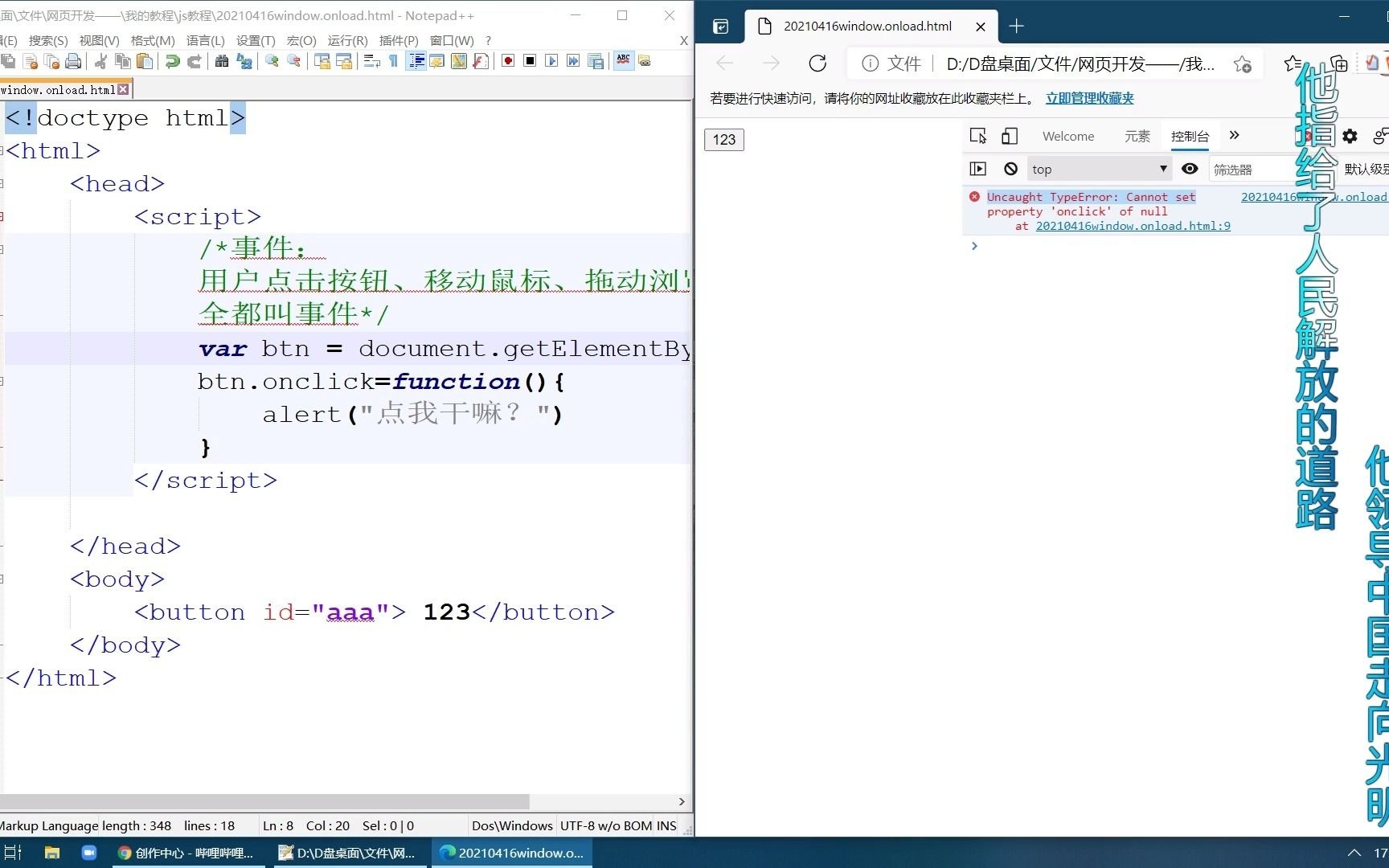Open the 宏(O) menu

(301, 40)
